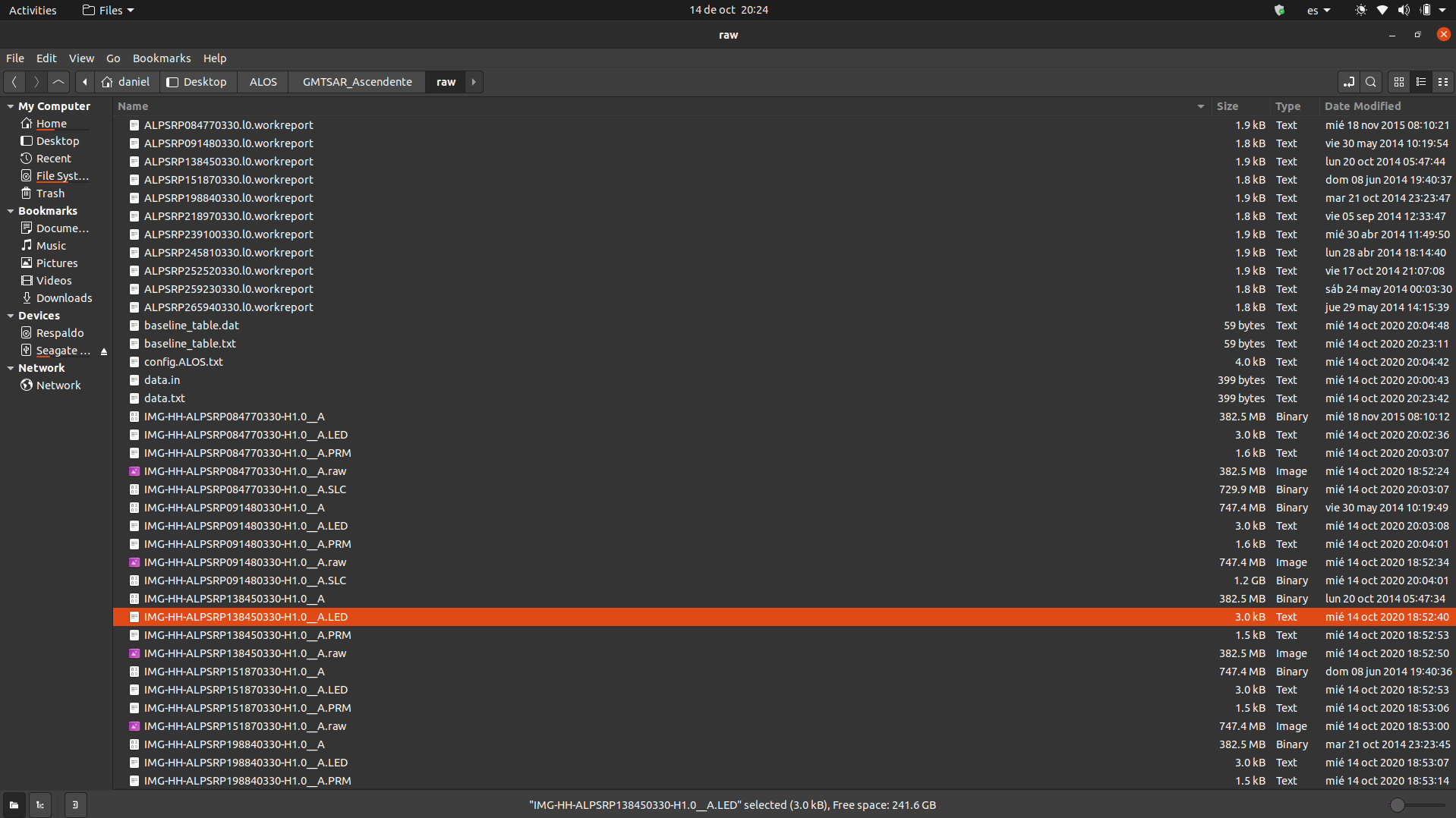Switch to grid icon view

click(1399, 81)
